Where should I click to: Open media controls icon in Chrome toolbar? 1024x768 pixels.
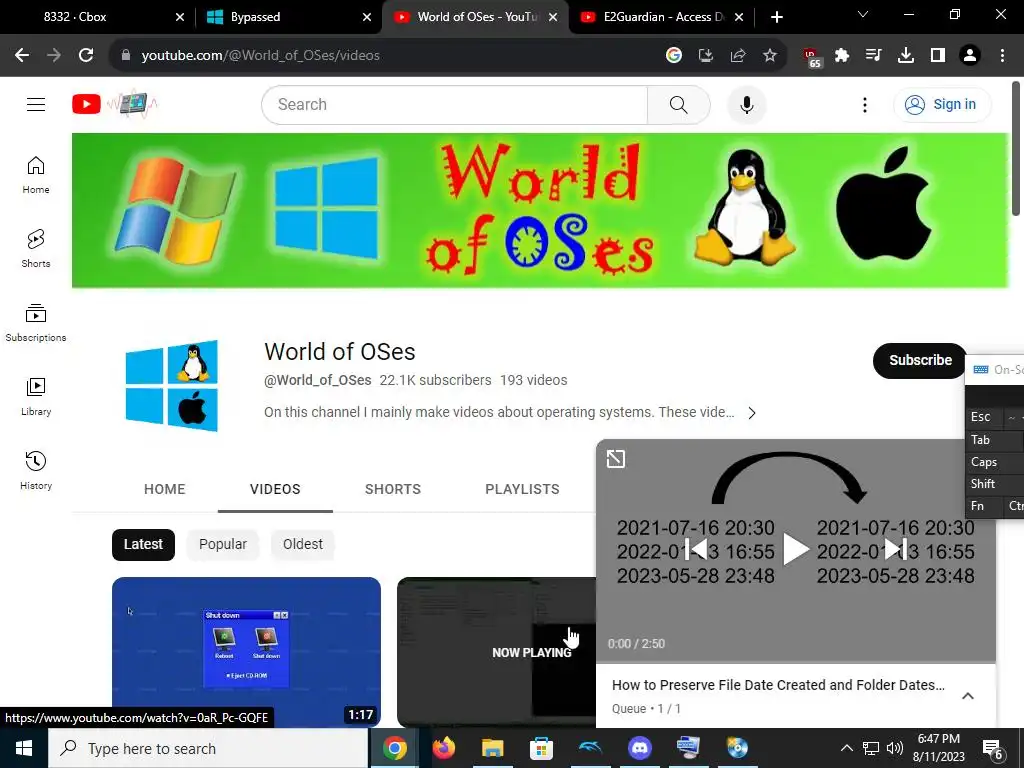coord(874,56)
